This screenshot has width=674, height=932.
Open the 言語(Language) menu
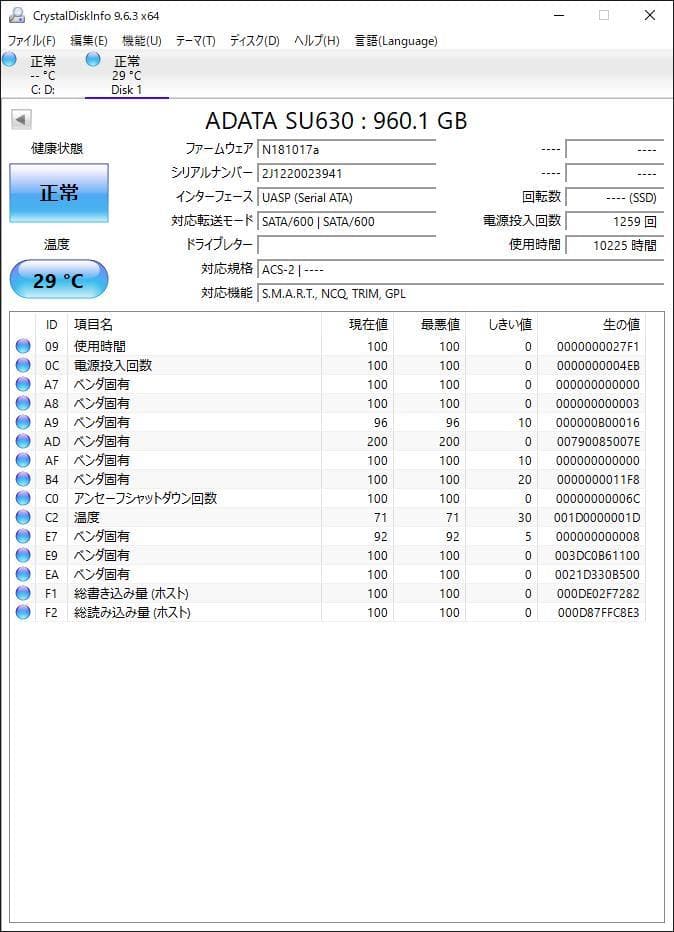pos(396,40)
